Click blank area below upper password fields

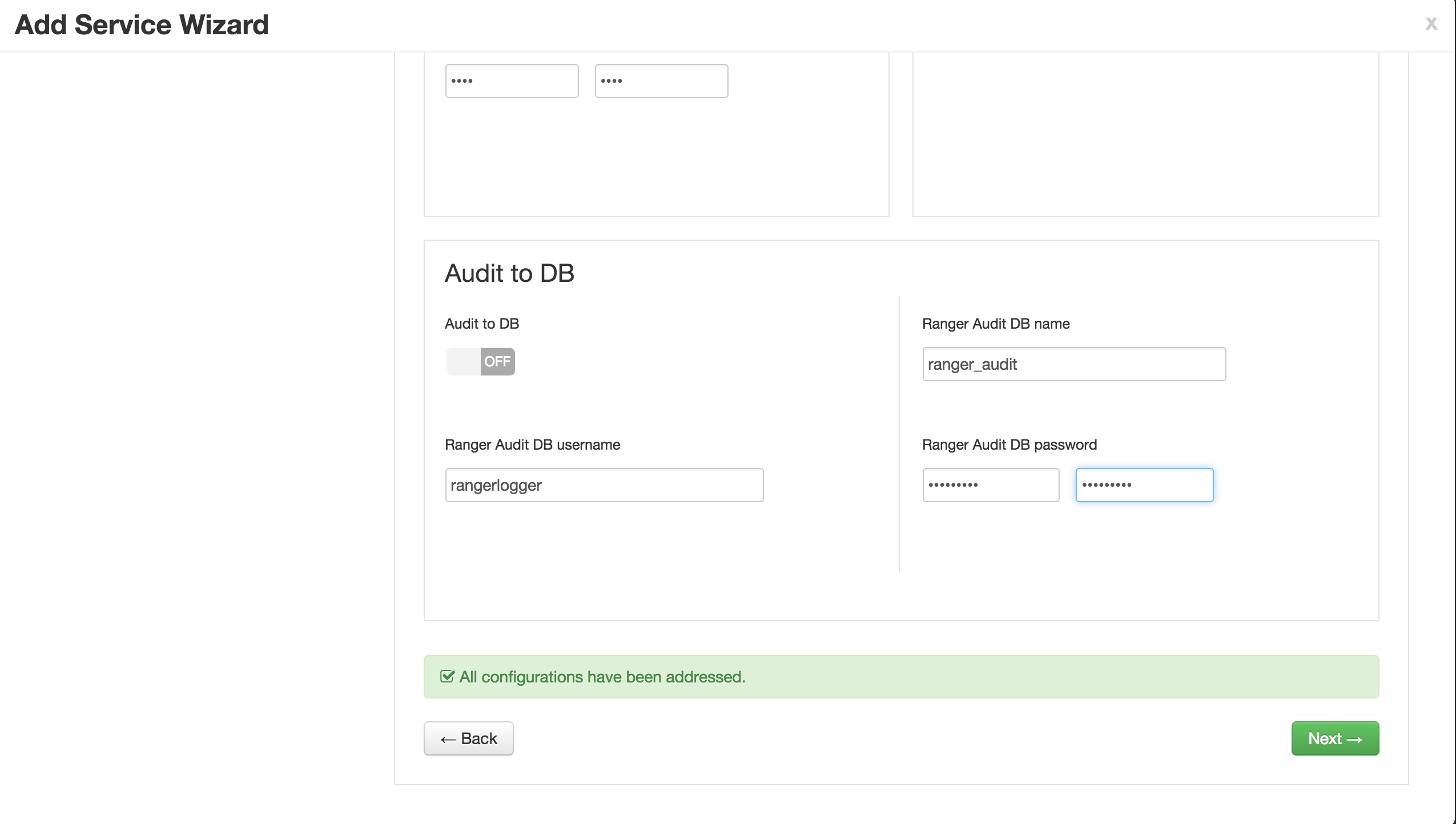point(655,160)
